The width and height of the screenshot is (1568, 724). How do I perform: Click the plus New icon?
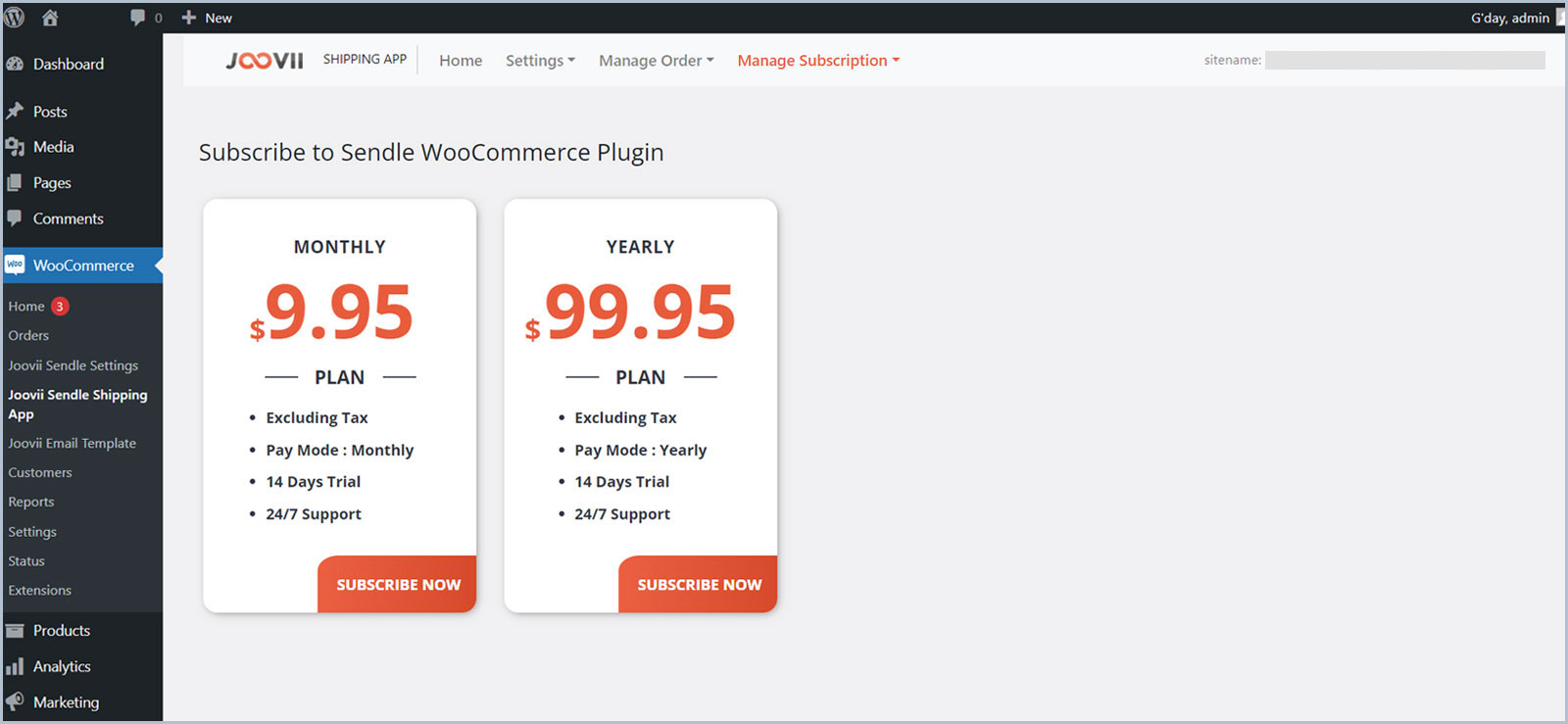click(x=189, y=18)
